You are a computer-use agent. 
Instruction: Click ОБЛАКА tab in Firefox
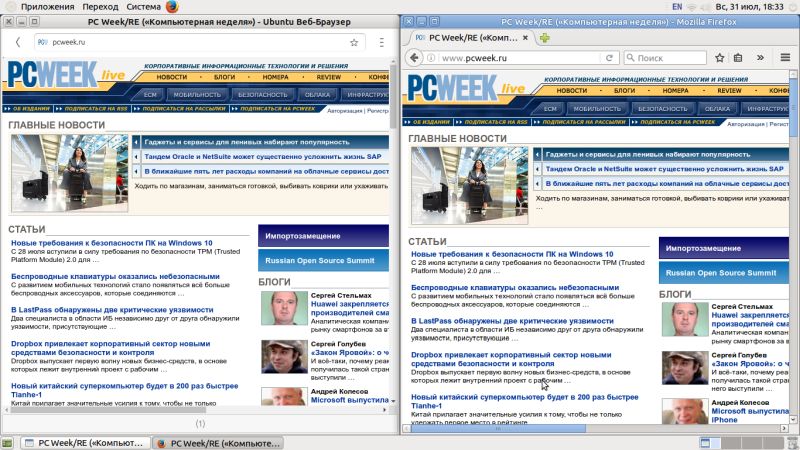click(x=717, y=109)
